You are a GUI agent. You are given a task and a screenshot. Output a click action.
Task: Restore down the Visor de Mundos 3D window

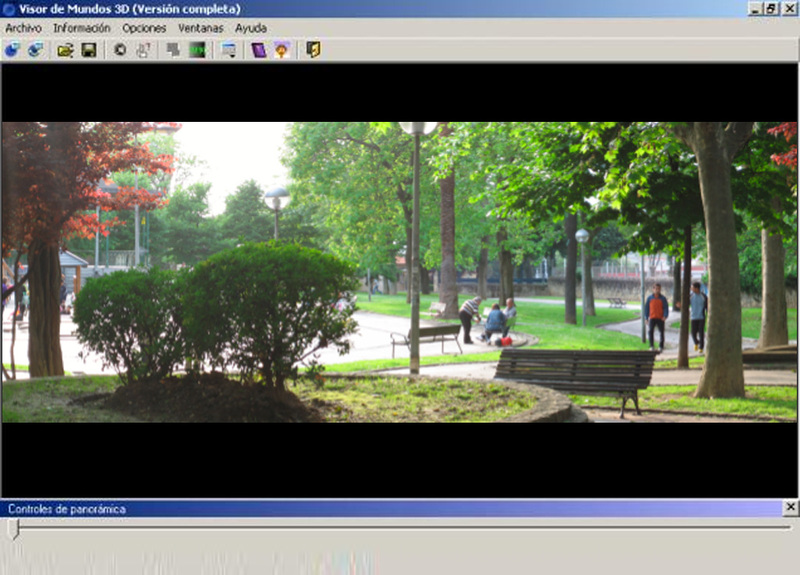tap(770, 9)
